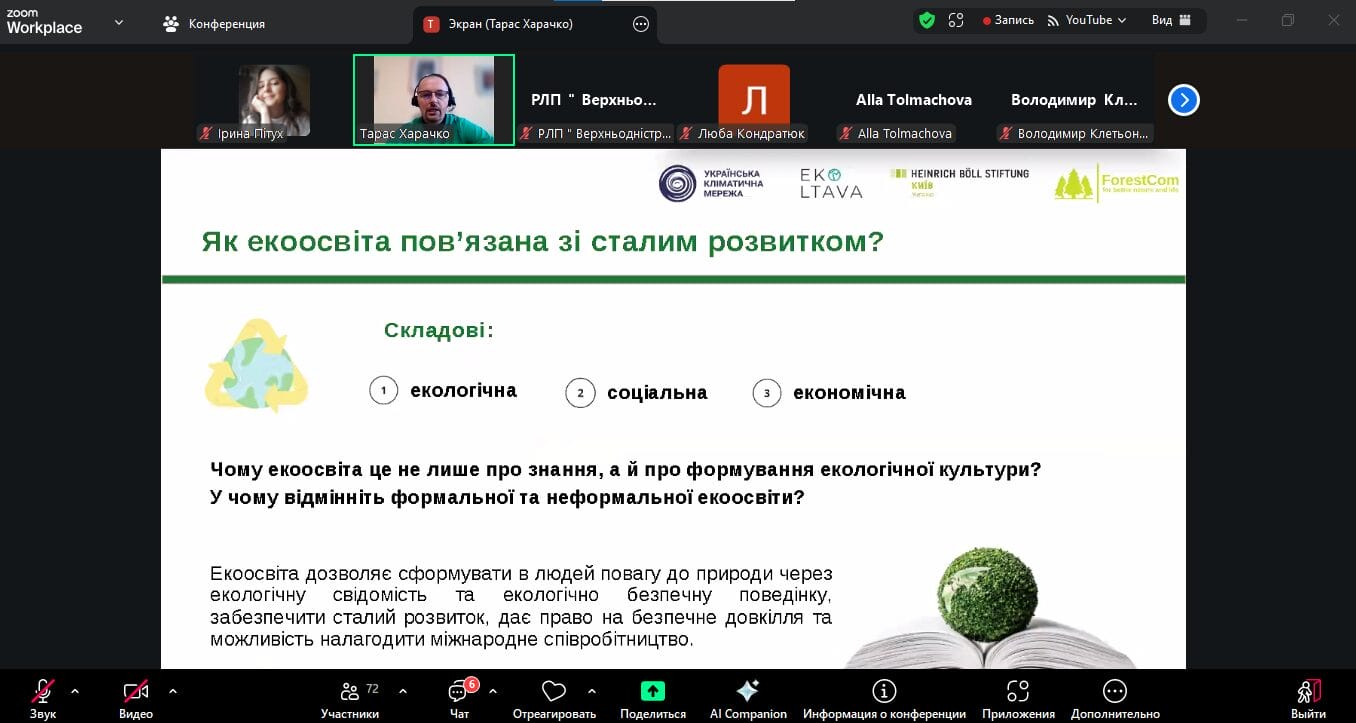The image size is (1356, 723).
Task: Click the green Share screen icon
Action: pyautogui.click(x=653, y=691)
